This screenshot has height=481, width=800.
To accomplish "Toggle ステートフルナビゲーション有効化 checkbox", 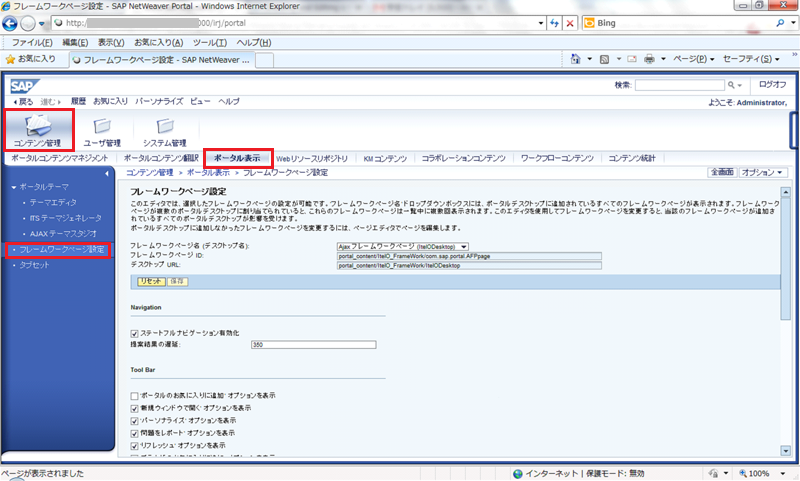I will point(134,334).
